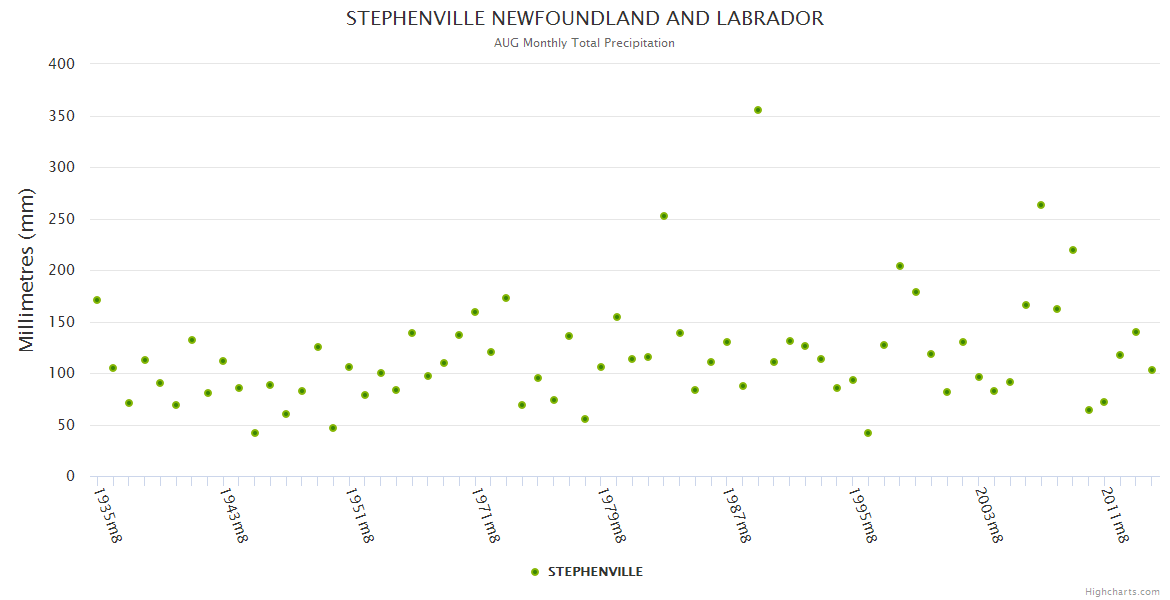Screen dimensions: 1170x600
Task: Select the highest data point near 355 mm
Action: point(758,110)
